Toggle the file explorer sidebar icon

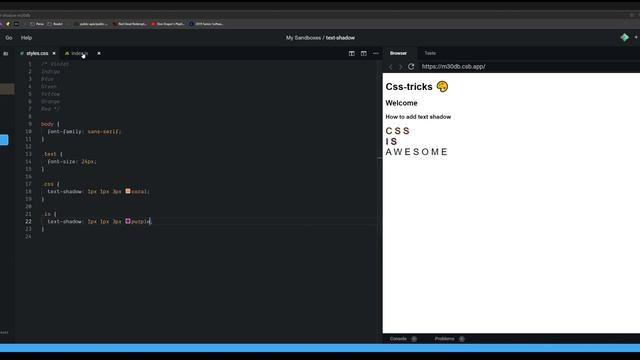click(x=6, y=53)
